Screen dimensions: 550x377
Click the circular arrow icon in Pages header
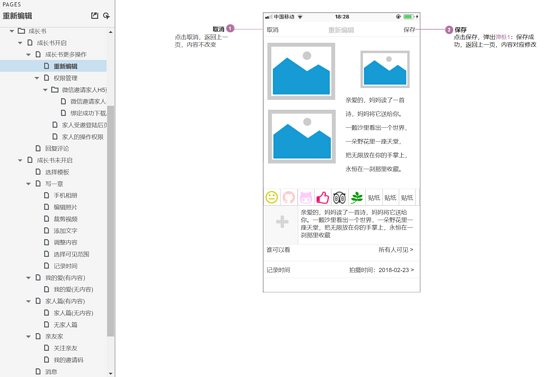106,16
